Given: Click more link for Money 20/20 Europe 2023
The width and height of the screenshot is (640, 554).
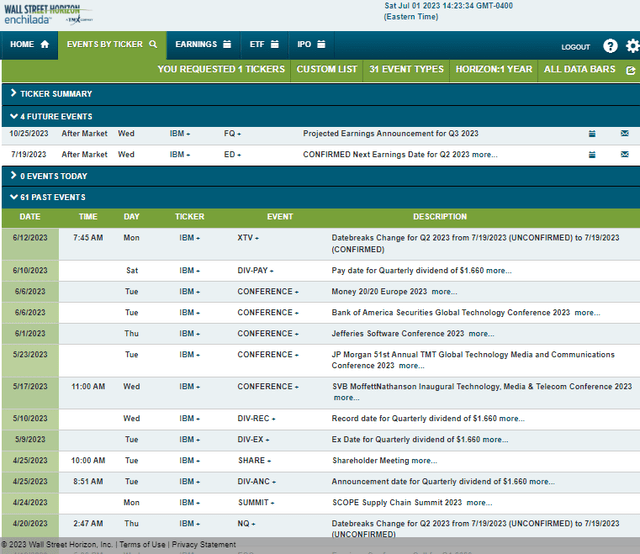Looking at the screenshot, I should point(444,291).
